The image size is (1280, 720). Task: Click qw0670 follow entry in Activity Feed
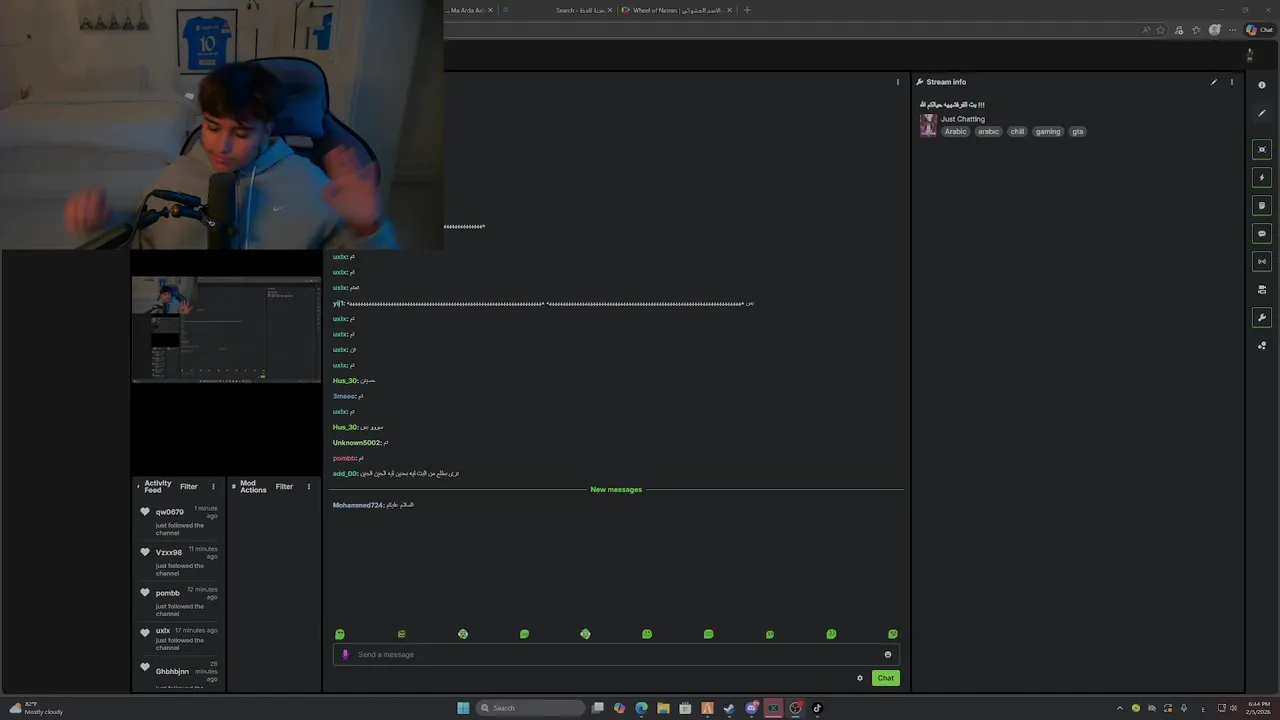point(179,520)
